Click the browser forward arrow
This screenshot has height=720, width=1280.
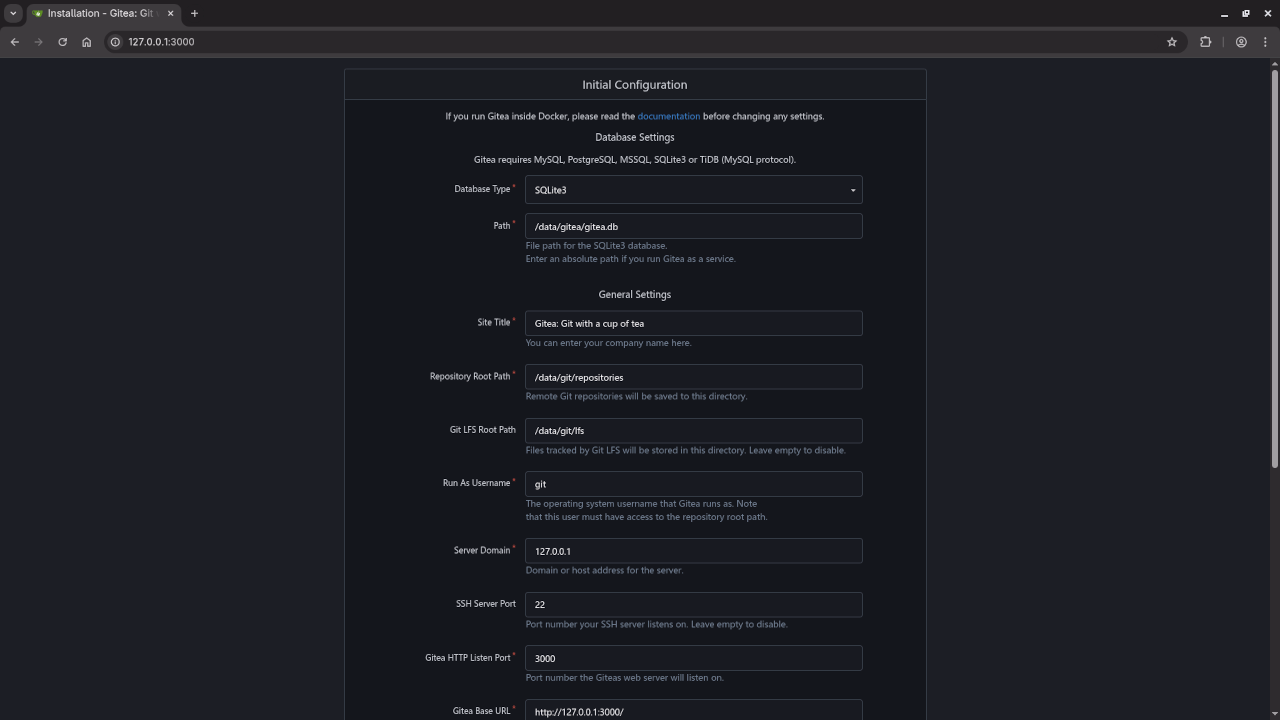click(38, 42)
